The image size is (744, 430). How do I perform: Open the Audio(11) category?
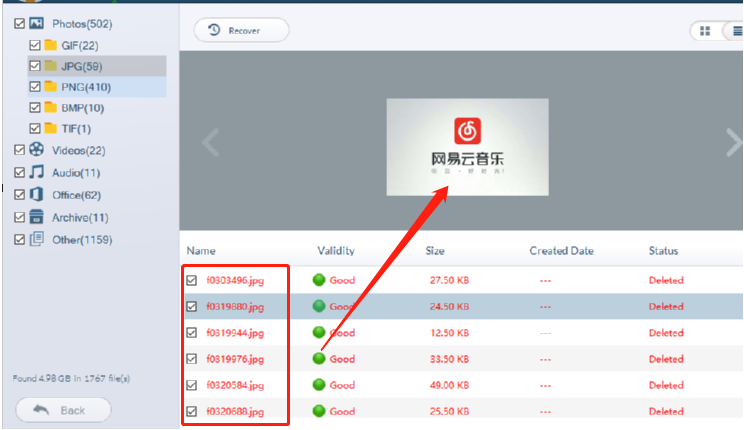(76, 173)
